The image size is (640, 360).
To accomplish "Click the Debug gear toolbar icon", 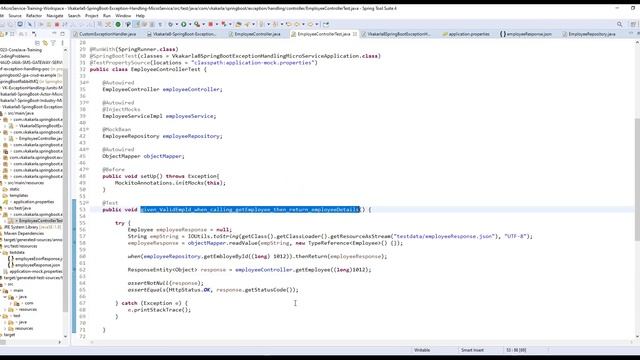I will (170, 24).
